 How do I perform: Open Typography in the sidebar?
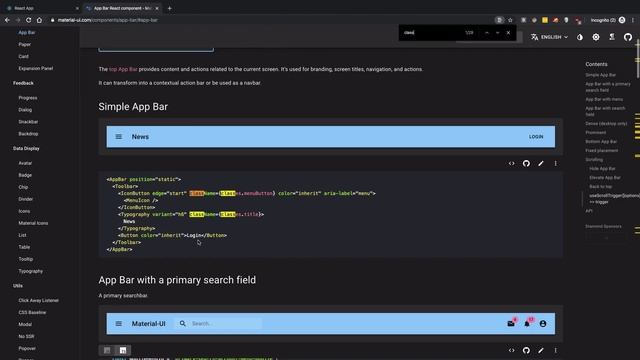tap(31, 271)
